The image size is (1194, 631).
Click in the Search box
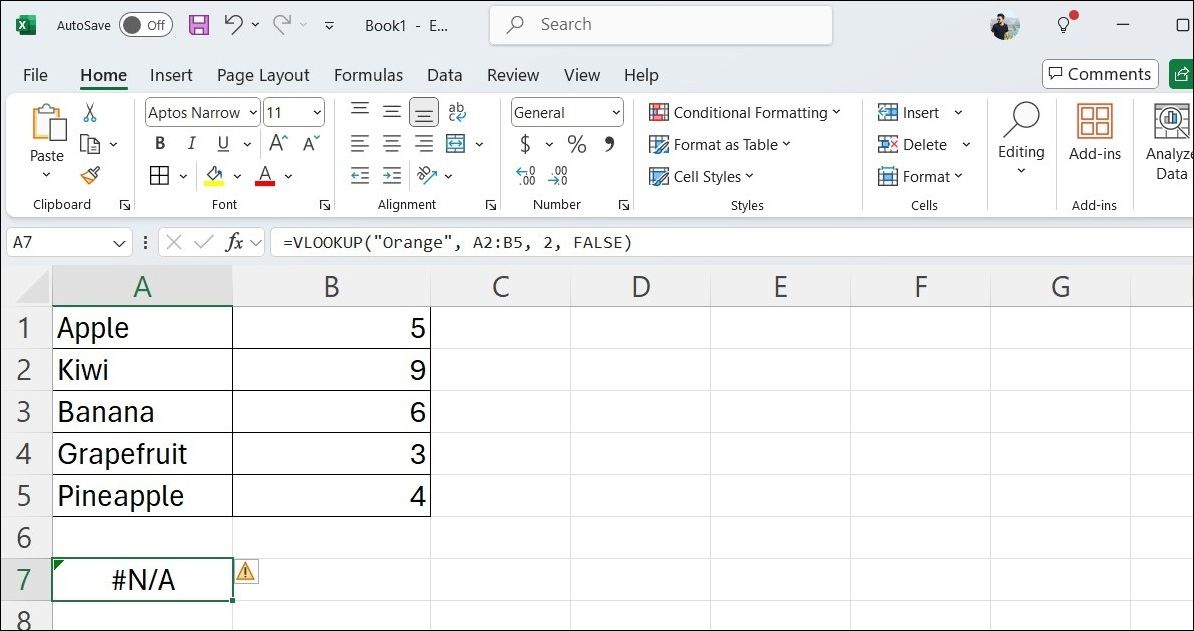660,25
